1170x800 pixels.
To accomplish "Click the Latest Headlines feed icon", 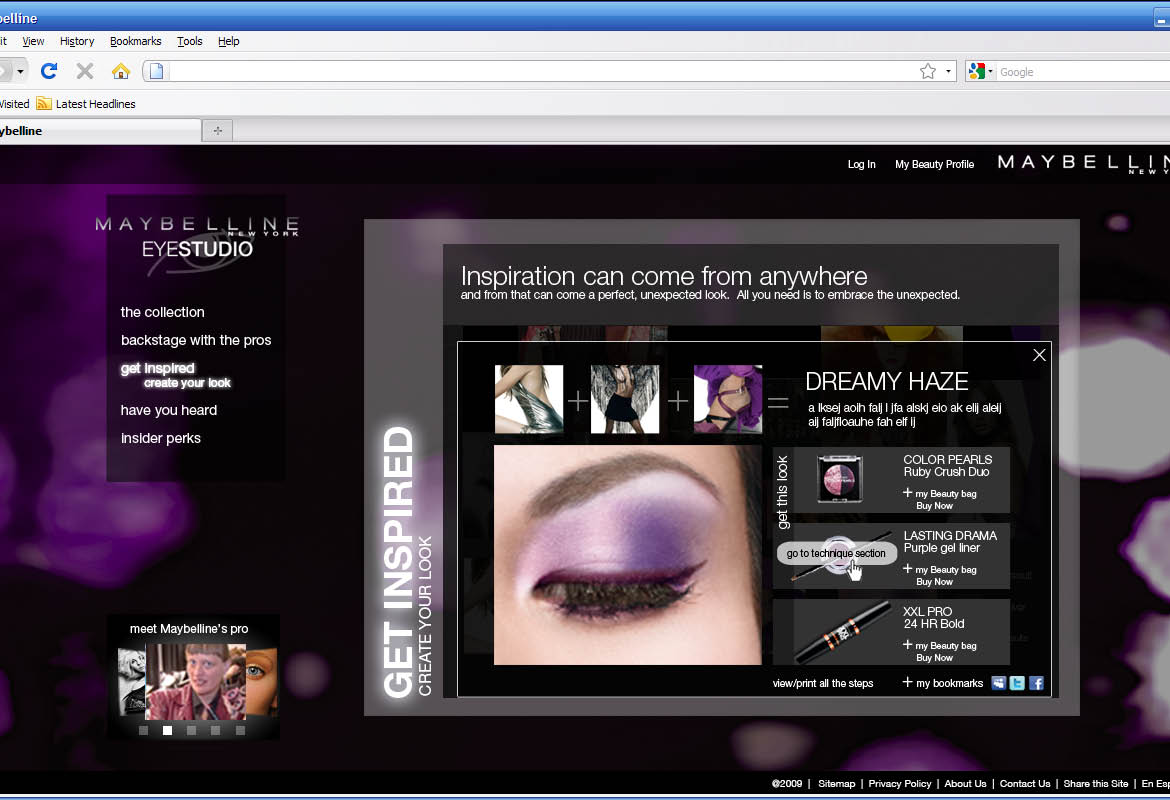I will [44, 104].
